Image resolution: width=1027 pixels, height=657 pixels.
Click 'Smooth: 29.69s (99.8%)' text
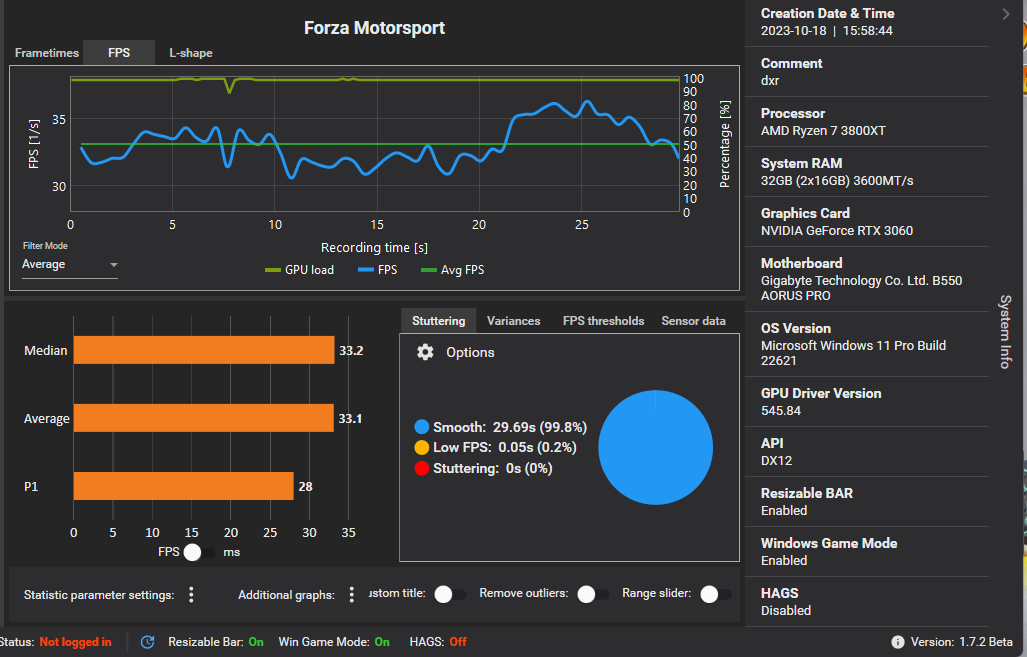point(510,427)
